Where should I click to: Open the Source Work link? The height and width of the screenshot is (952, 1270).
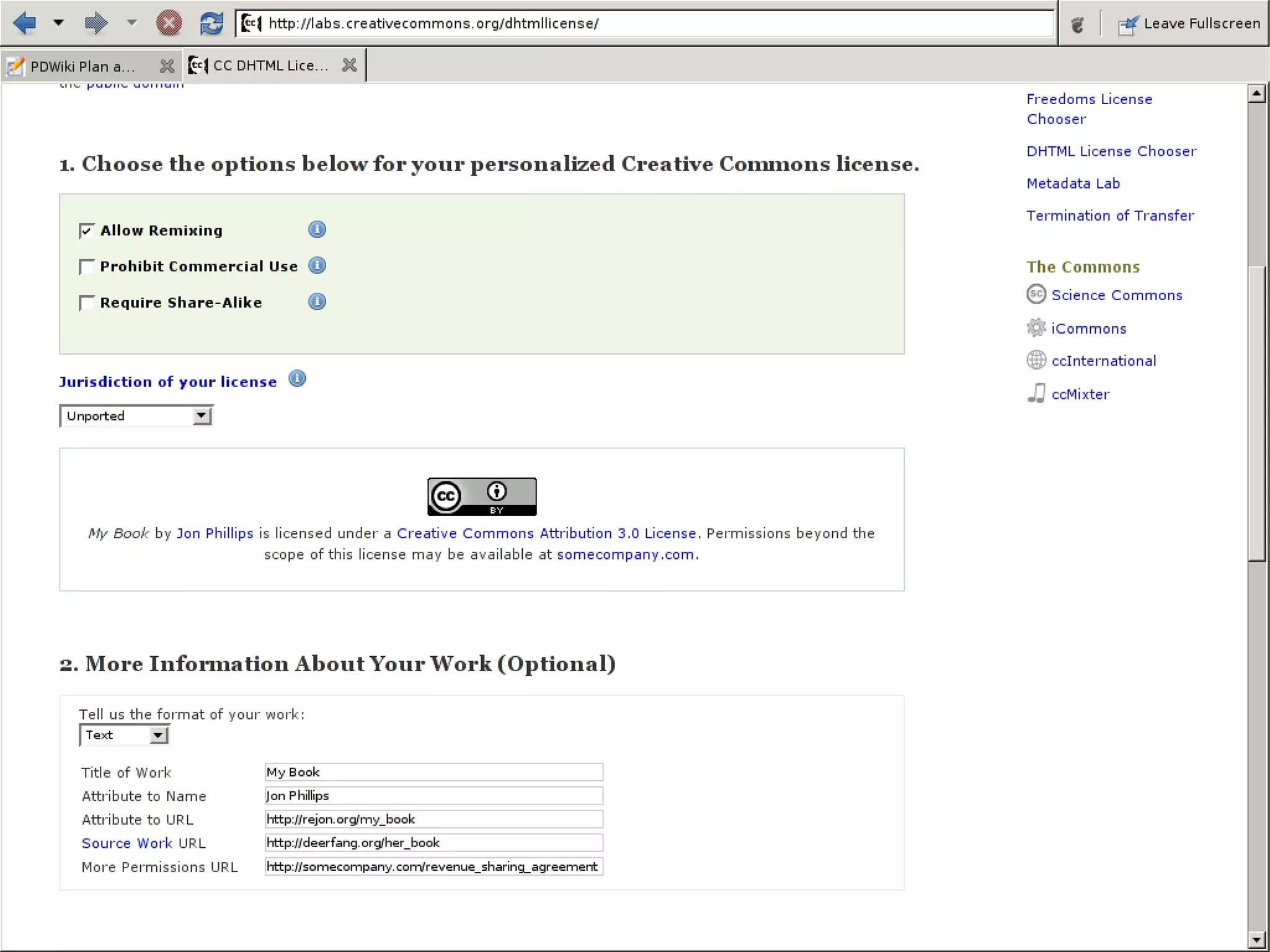127,843
